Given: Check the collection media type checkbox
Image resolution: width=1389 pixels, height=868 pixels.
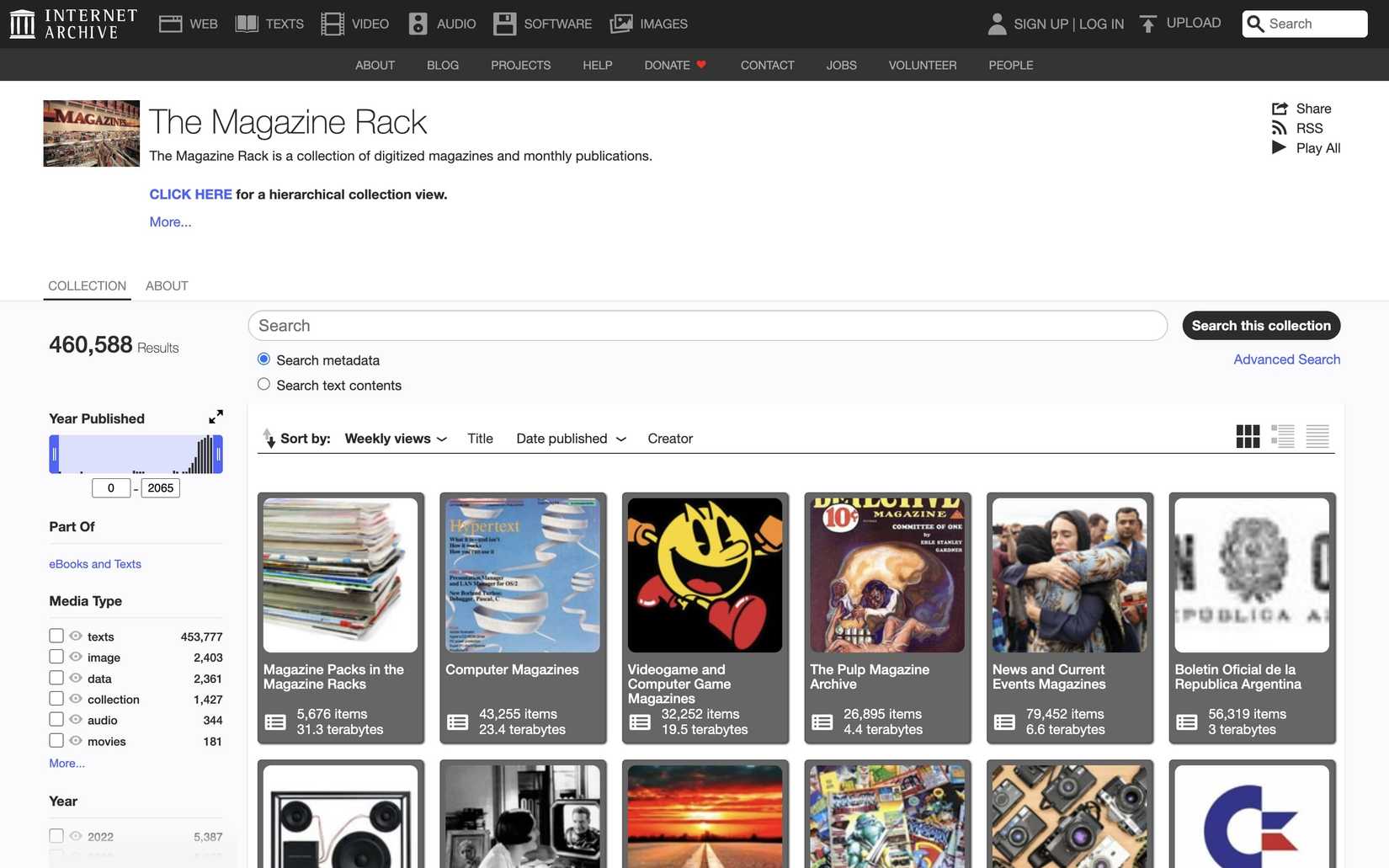Looking at the screenshot, I should coord(56,698).
